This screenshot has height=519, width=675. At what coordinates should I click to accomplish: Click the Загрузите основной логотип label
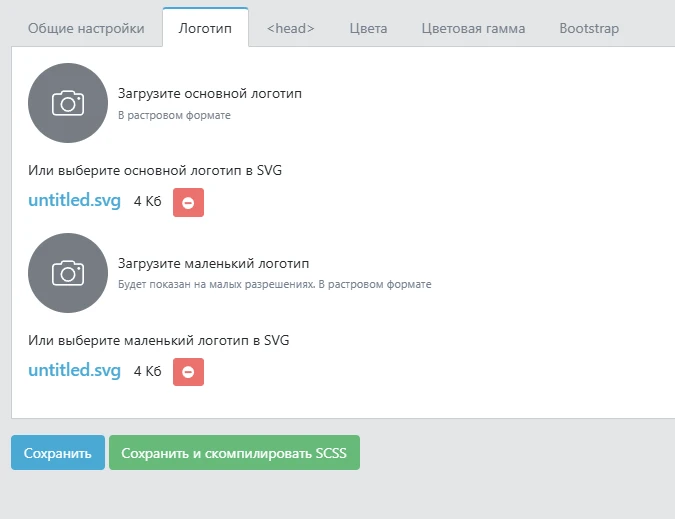click(209, 94)
